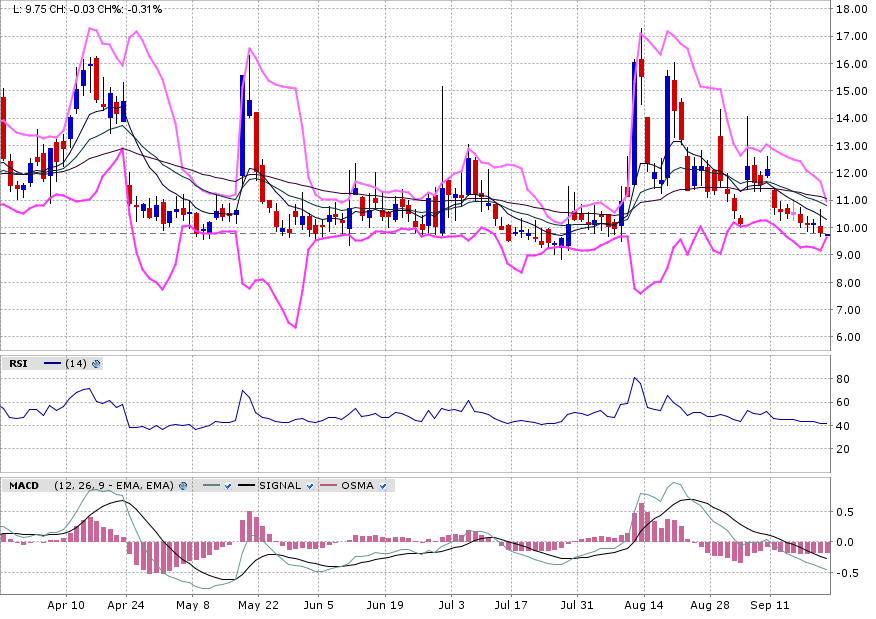Viewport: 876px width, 619px height.
Task: Click the blue RSI line color swatch
Action: (52, 364)
